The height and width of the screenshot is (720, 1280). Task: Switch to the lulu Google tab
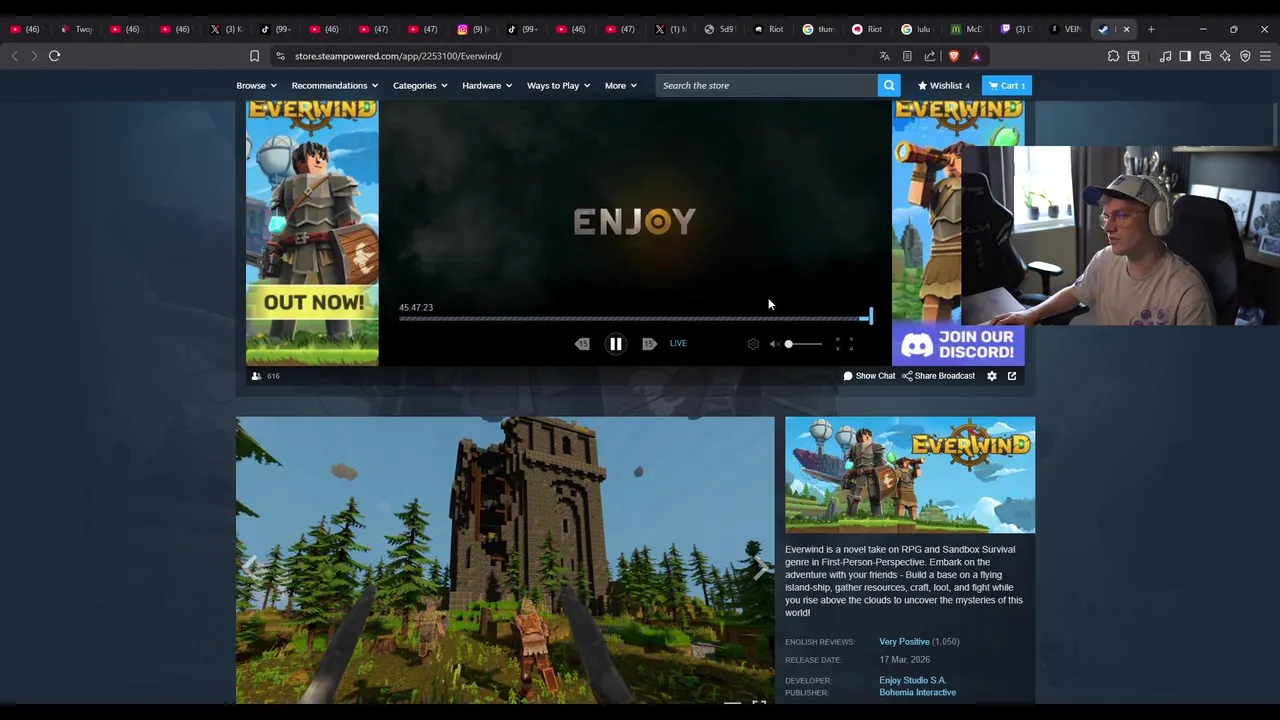click(916, 29)
